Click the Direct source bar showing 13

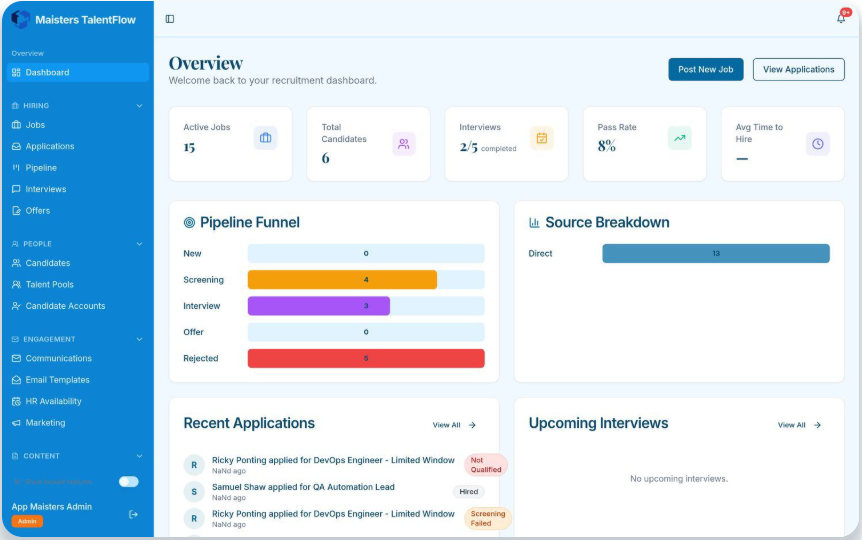point(716,254)
